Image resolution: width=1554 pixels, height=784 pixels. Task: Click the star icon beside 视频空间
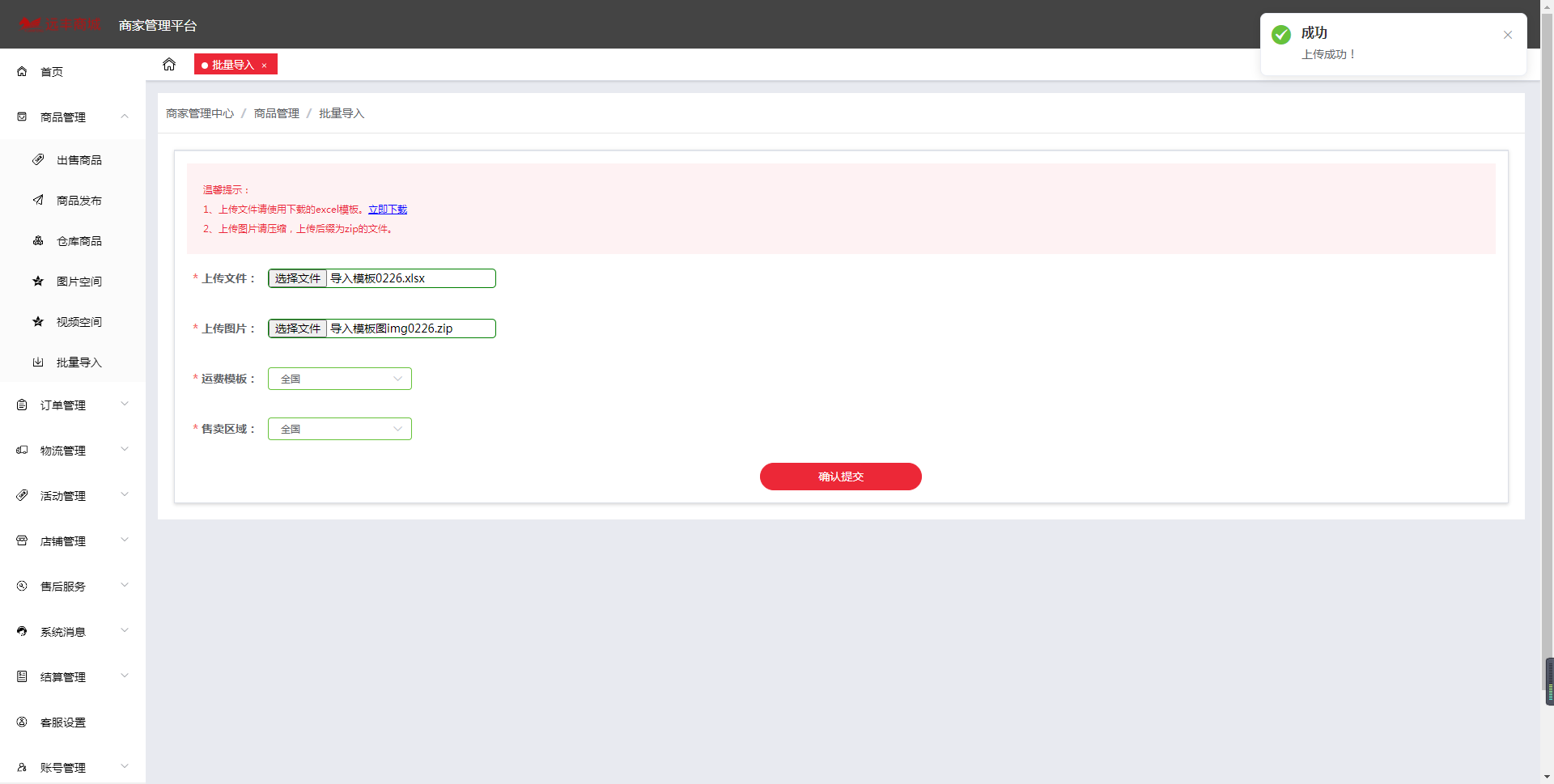38,321
